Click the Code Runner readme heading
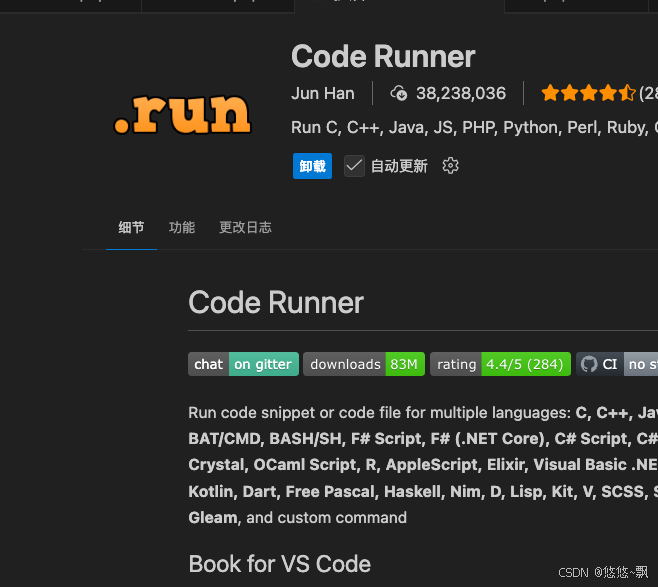 276,303
